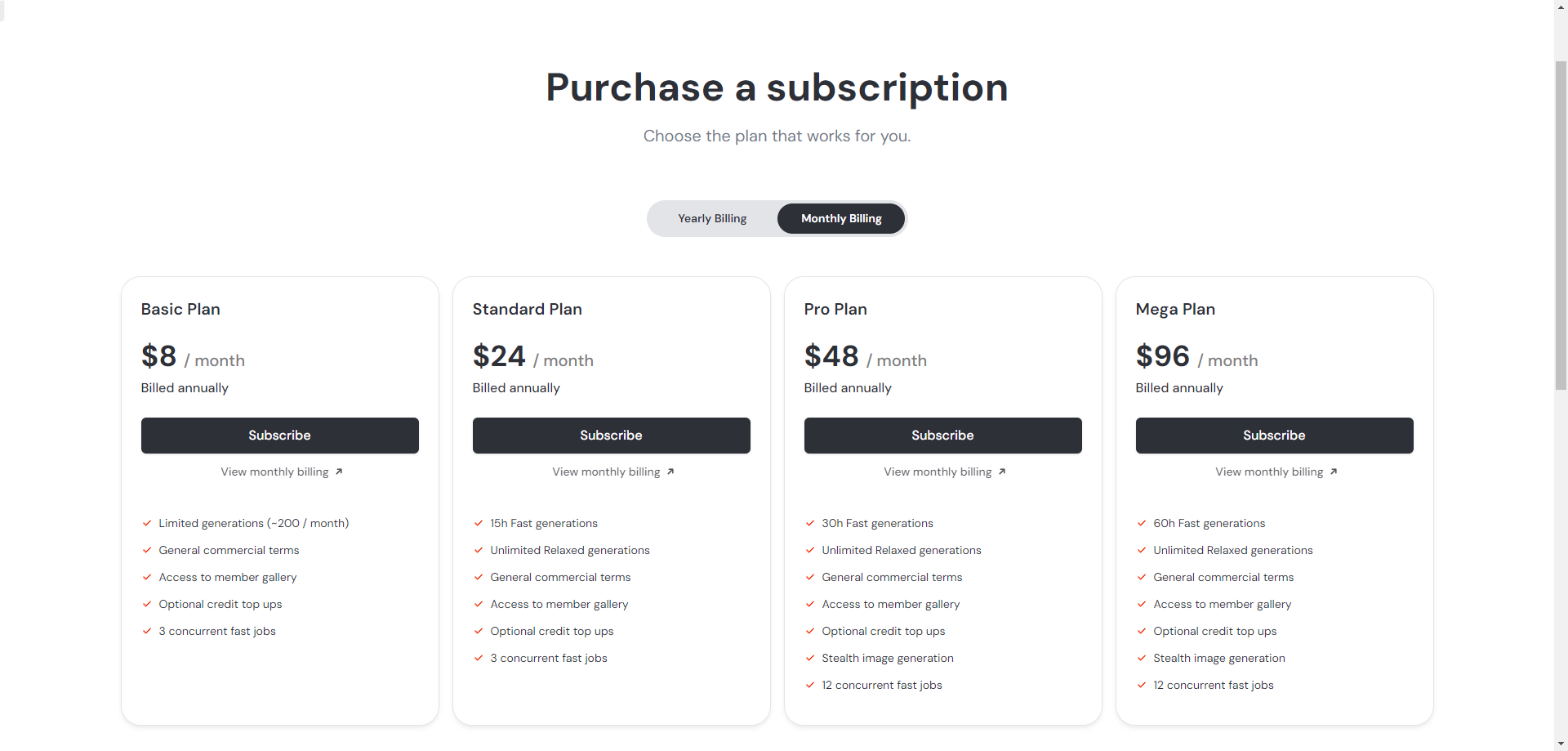Viewport: 1568px width, 751px height.
Task: Open View monthly billing link under Mega Plan
Action: [1269, 472]
